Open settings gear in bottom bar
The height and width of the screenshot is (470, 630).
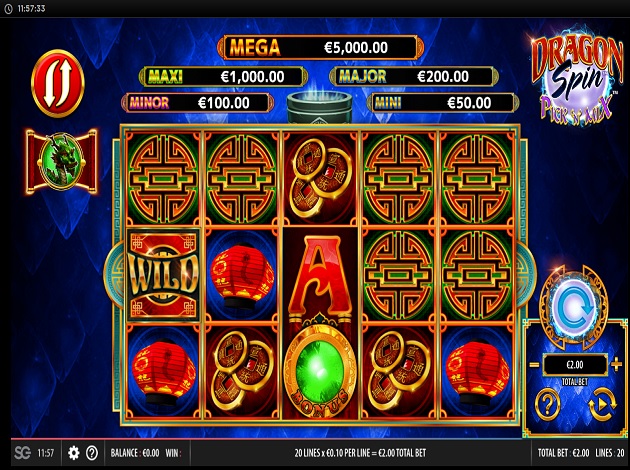[74, 453]
